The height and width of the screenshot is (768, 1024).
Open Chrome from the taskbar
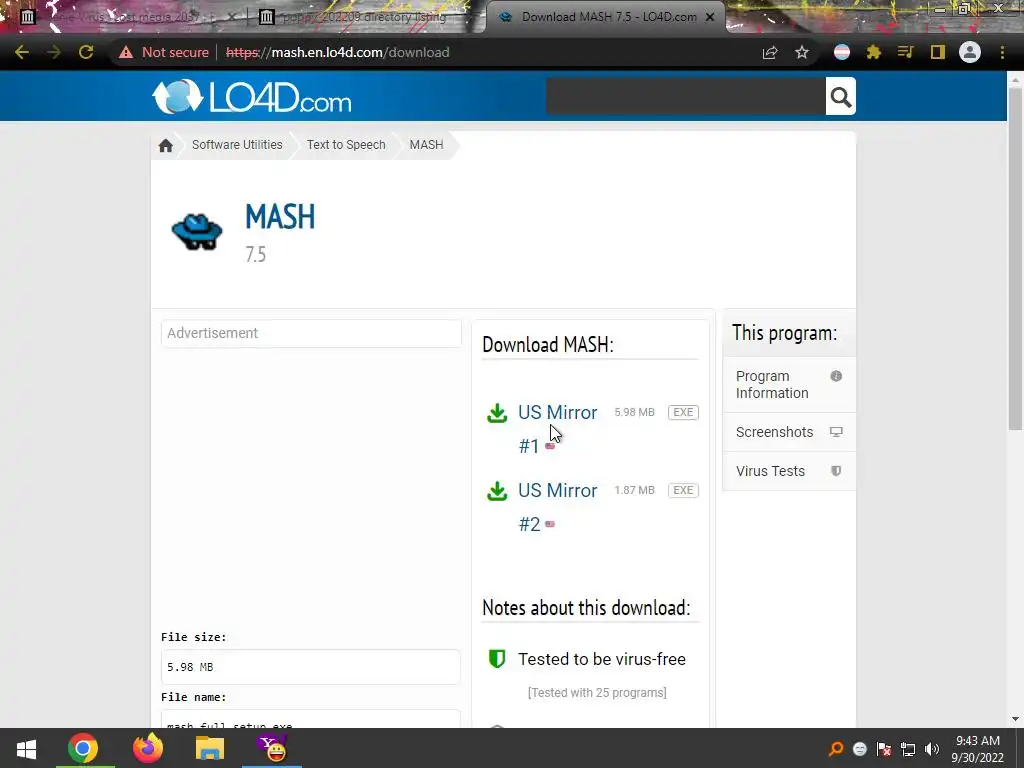(83, 748)
